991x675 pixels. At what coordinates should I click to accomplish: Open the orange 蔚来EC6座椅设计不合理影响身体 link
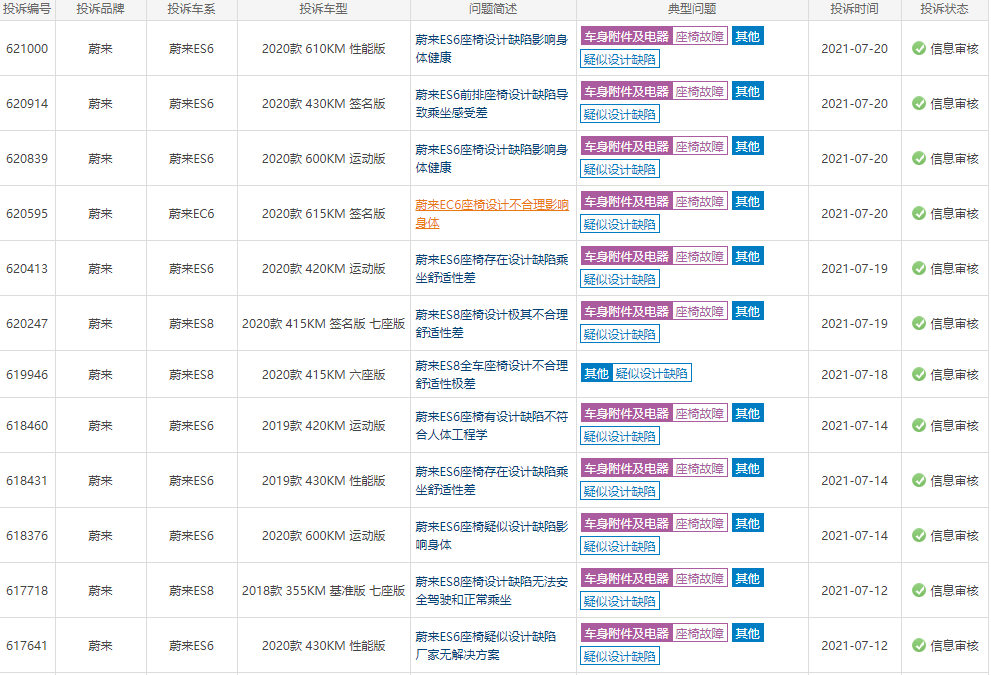[x=492, y=214]
